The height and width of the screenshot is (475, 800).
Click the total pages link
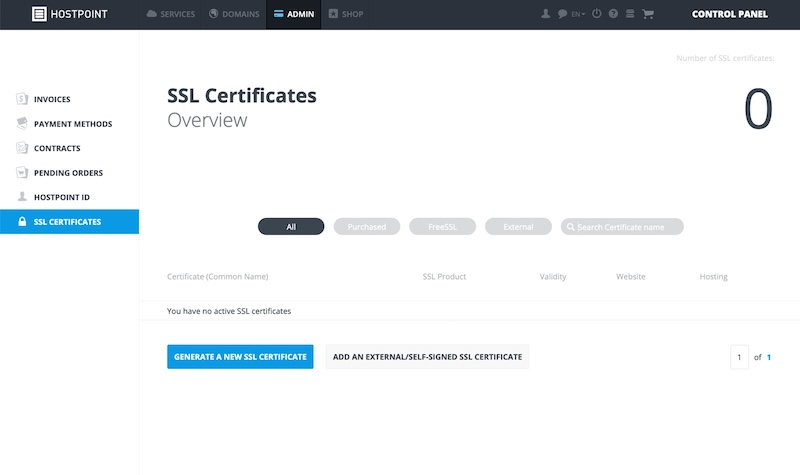point(769,357)
